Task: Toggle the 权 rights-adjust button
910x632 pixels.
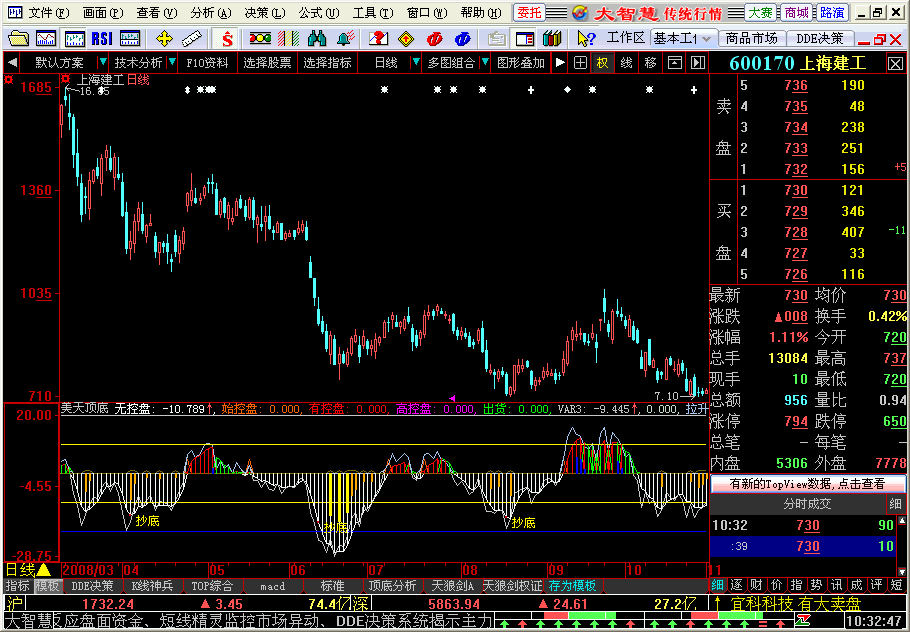Action: [x=602, y=63]
